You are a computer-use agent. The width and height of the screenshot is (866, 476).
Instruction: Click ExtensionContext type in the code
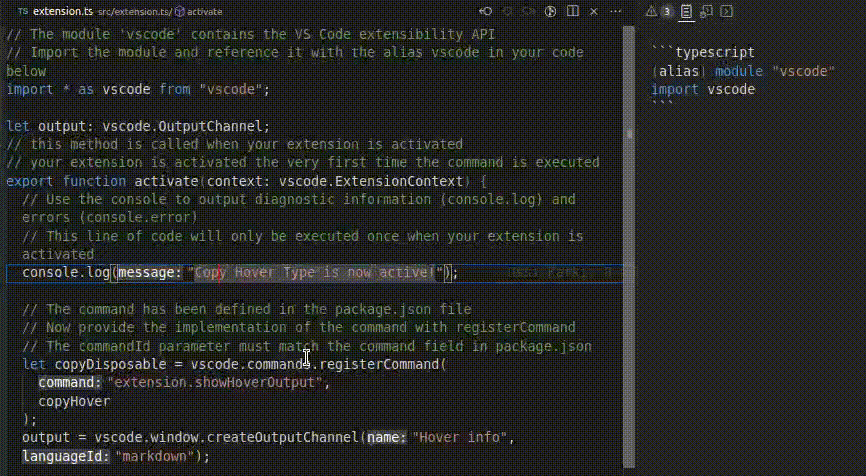[398, 181]
